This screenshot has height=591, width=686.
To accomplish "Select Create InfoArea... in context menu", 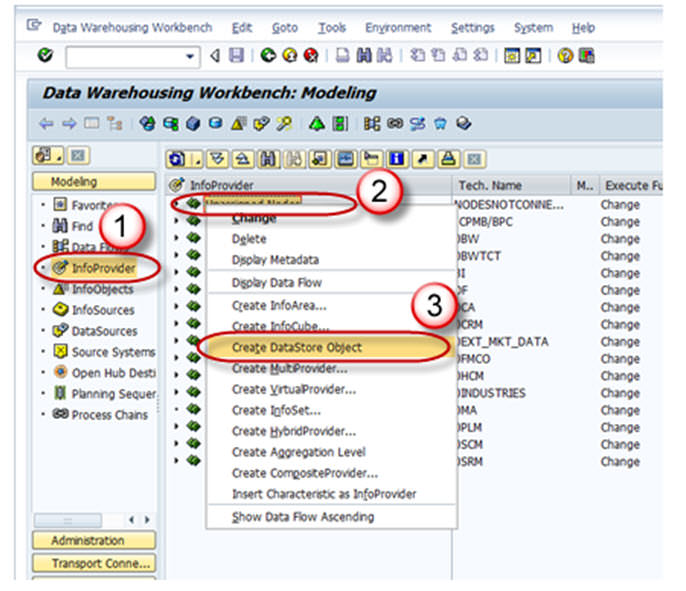I will [x=279, y=306].
